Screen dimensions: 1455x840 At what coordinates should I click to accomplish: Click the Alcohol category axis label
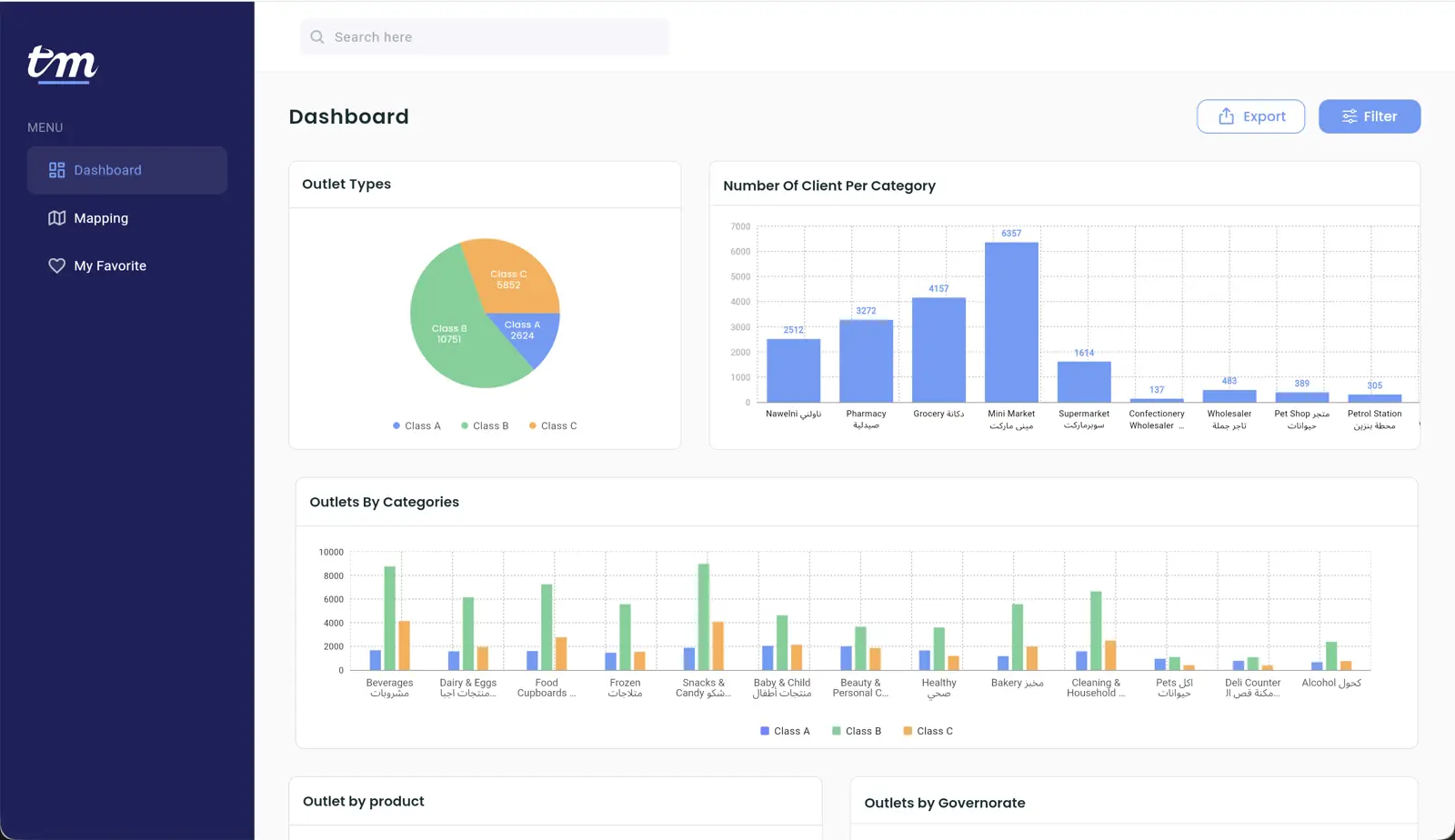click(x=1331, y=683)
